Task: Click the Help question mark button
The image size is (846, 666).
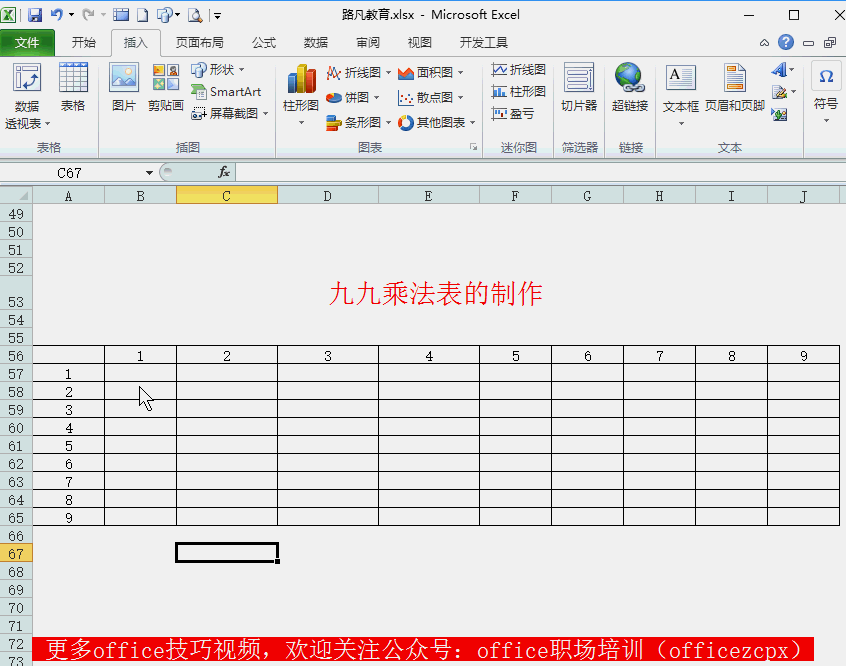Action: (x=786, y=43)
